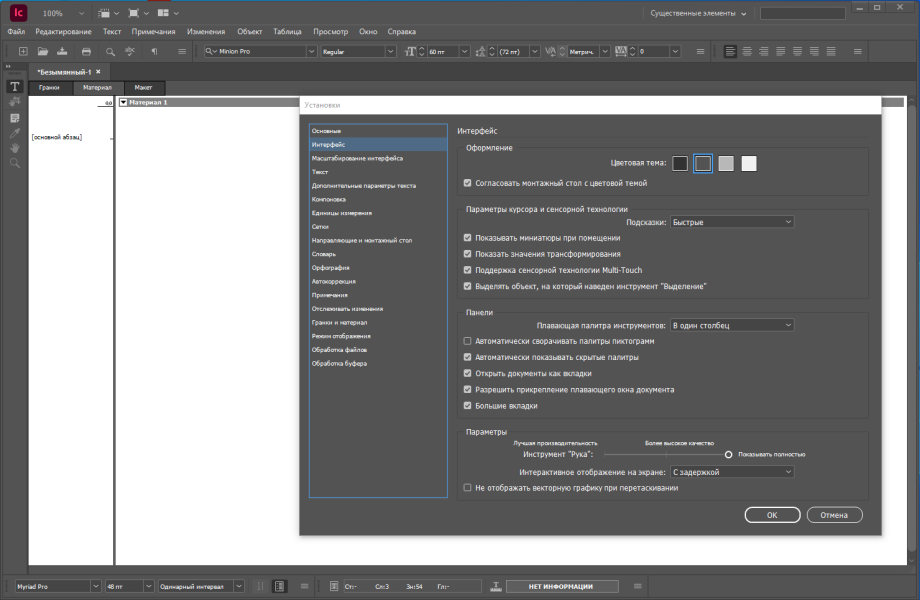Screen dimensions: 920x600
Task: Toggle hidden characters pilcrow icon
Action: tap(154, 52)
